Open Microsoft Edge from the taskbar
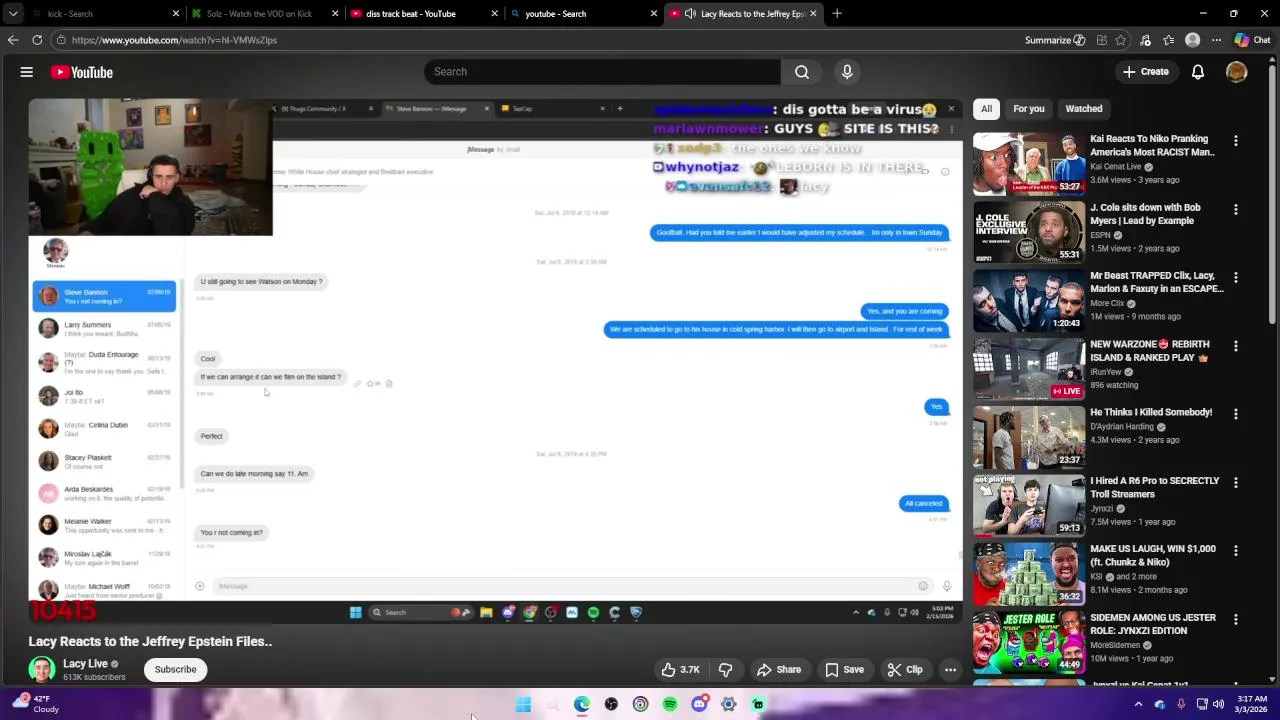Screen dimensions: 1280x720 point(582,705)
